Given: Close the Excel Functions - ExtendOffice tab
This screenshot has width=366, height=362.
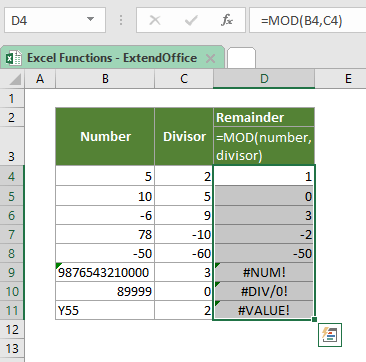Looking at the screenshot, I should coord(210,59).
